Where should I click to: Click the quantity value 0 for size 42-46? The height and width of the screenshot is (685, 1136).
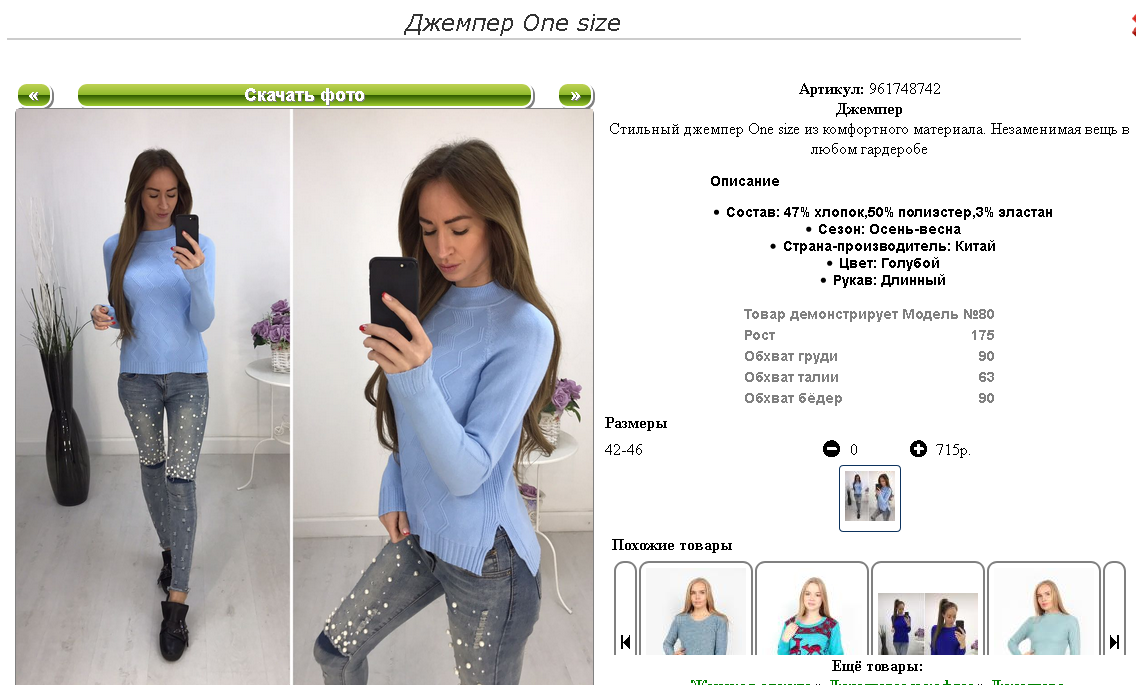(x=853, y=449)
